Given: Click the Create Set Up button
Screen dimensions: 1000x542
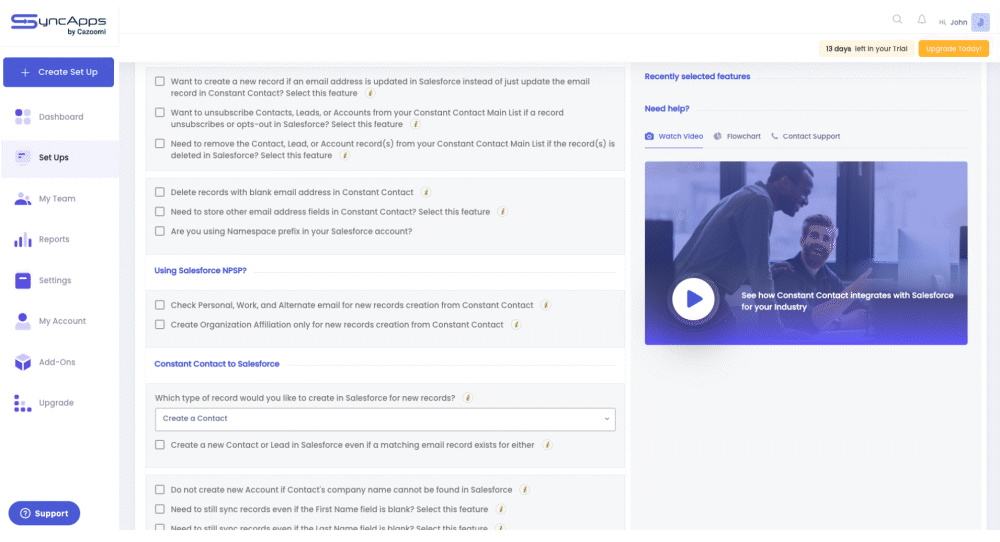Looking at the screenshot, I should pyautogui.click(x=59, y=72).
